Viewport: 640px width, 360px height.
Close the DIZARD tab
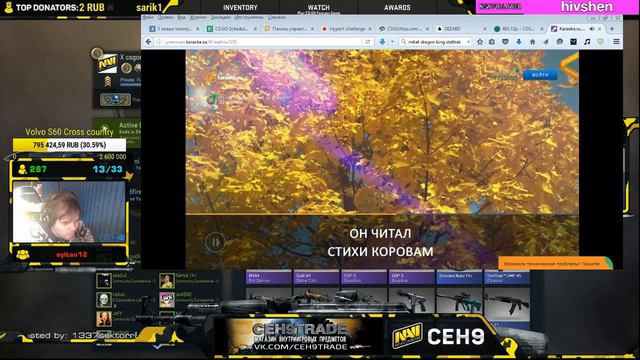[x=485, y=29]
